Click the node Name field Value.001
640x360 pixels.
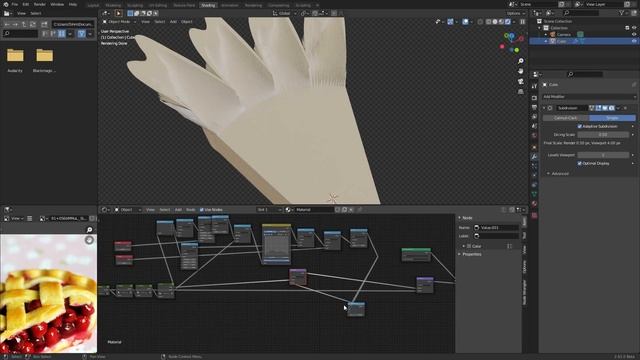click(x=496, y=228)
